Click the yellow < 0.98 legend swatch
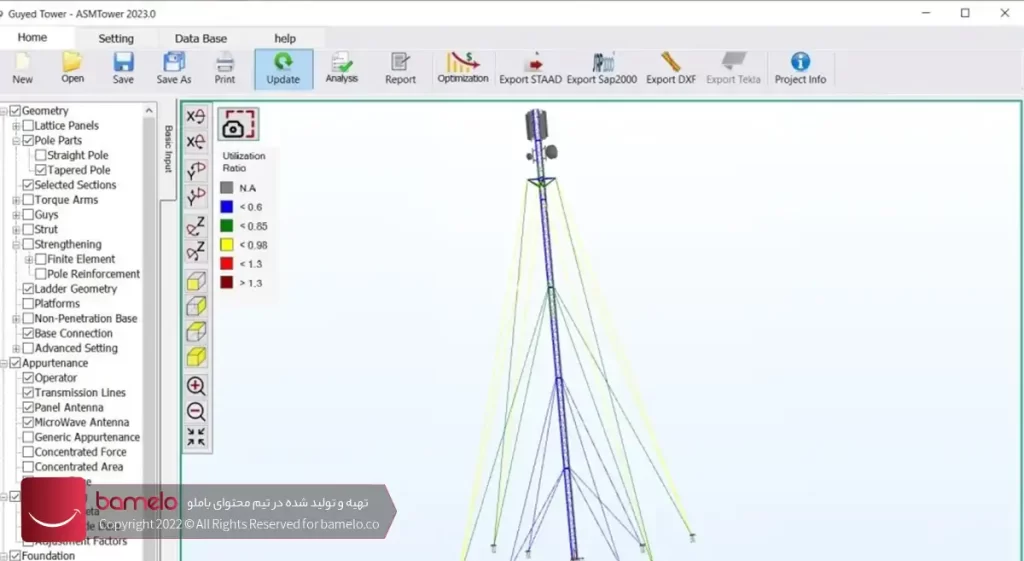Viewport: 1024px width, 561px height. 227,245
